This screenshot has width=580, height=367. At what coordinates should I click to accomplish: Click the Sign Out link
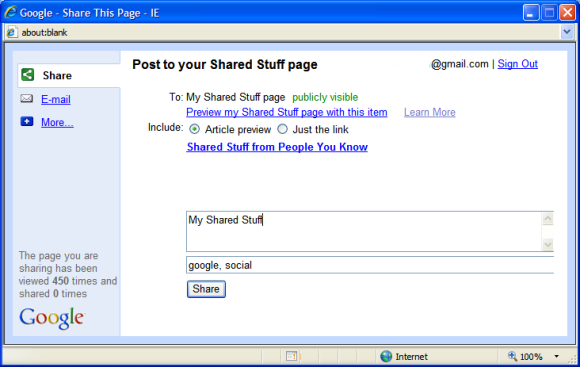[517, 64]
